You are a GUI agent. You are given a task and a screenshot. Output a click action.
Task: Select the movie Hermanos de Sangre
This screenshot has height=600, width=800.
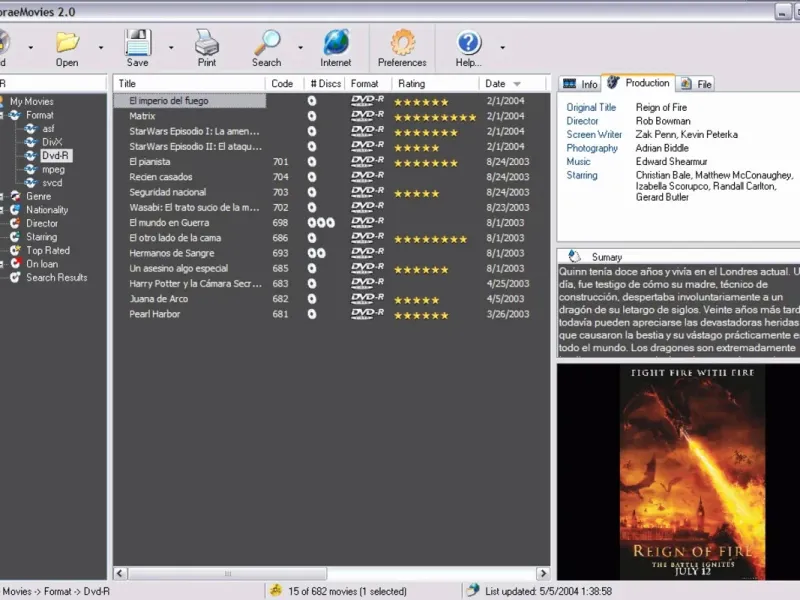click(172, 253)
